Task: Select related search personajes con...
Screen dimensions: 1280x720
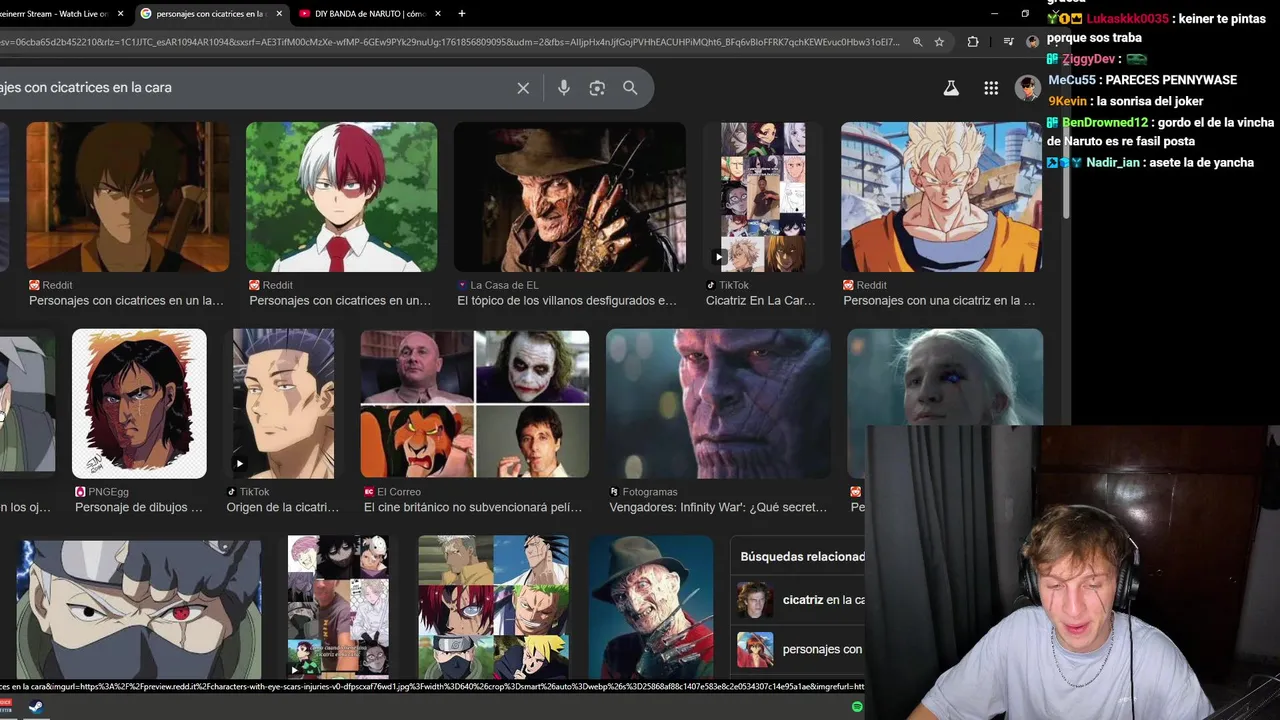Action: point(800,649)
